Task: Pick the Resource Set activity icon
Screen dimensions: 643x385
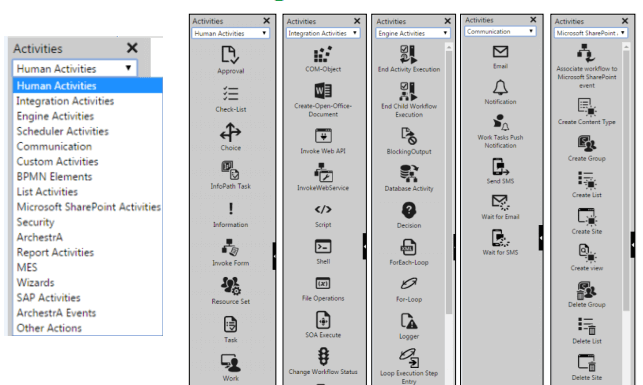Action: pyautogui.click(x=230, y=286)
